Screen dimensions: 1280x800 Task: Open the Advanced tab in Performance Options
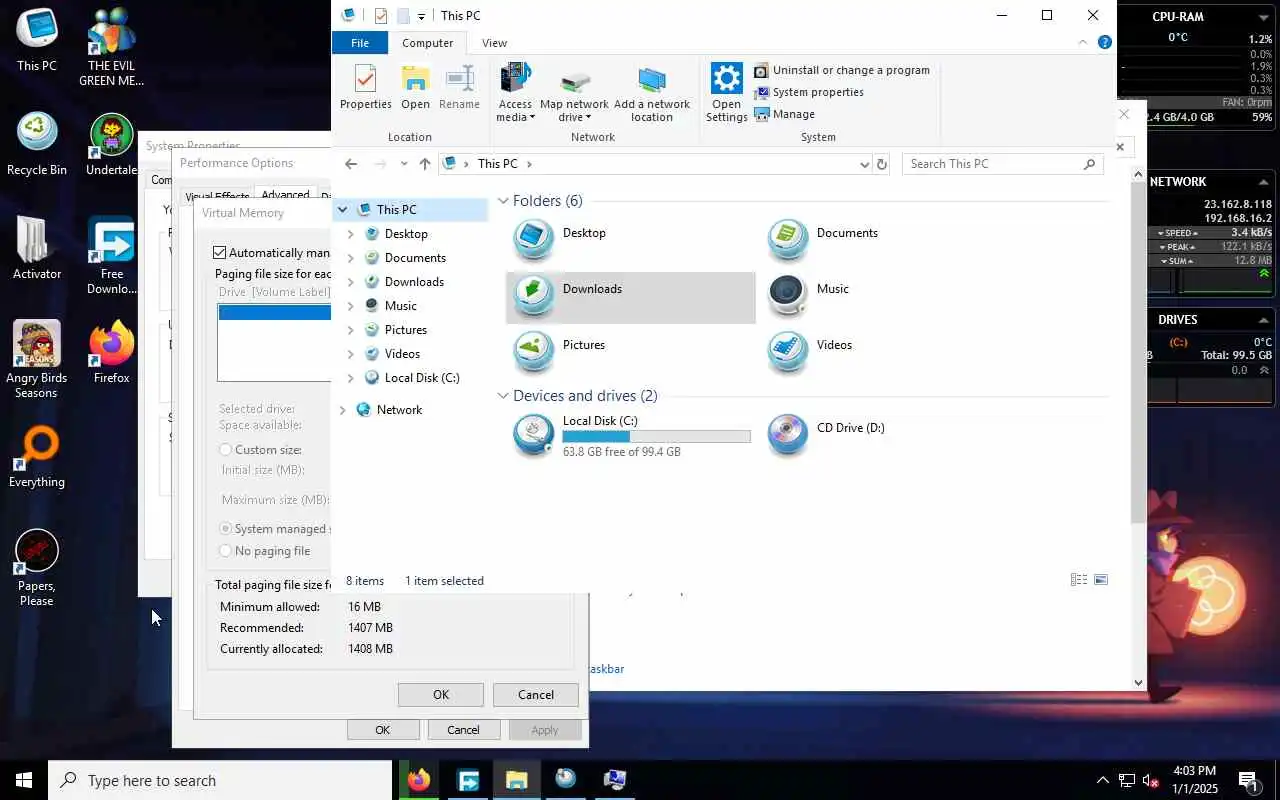click(286, 194)
